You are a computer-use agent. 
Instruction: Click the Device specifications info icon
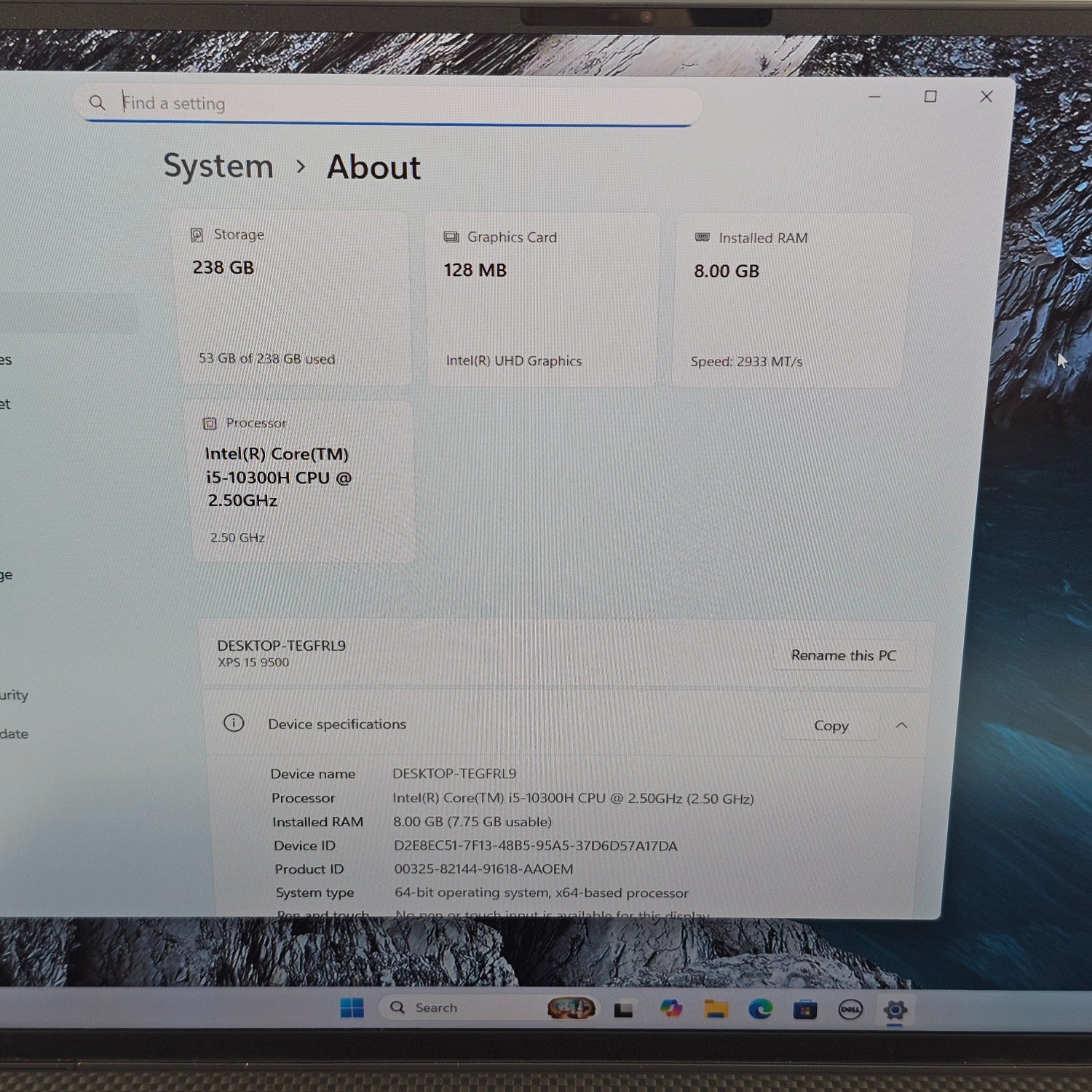234,723
